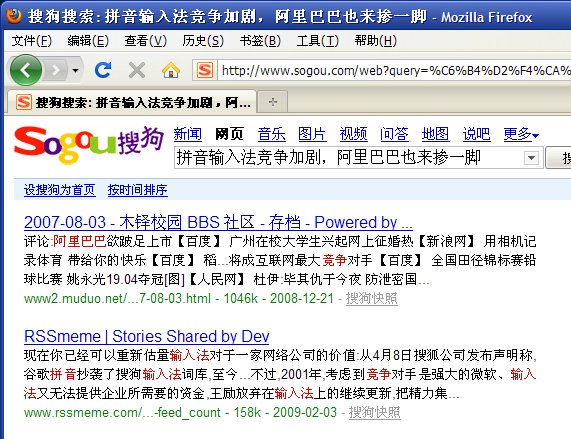Open the 书签(B) bookmarks menu
Image resolution: width=571 pixels, height=439 pixels.
(x=260, y=40)
